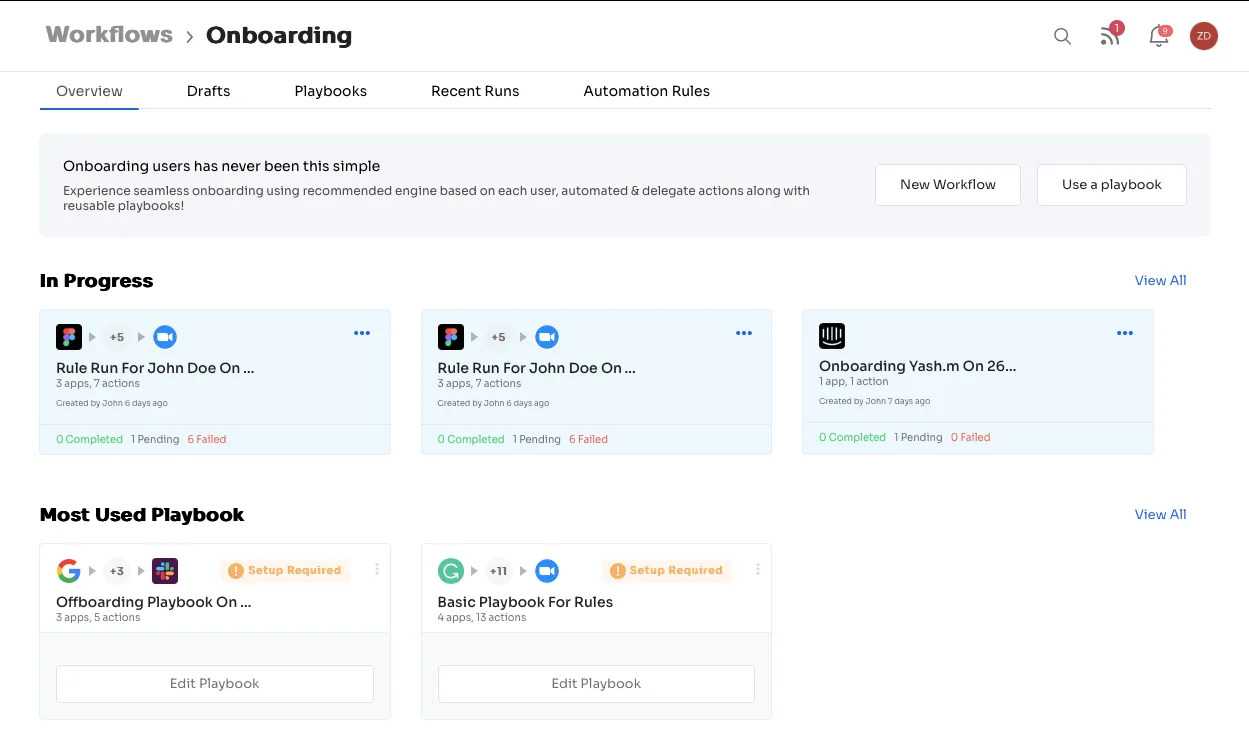Click the Google icon on Offboarding Playbook
1249x753 pixels.
68,571
